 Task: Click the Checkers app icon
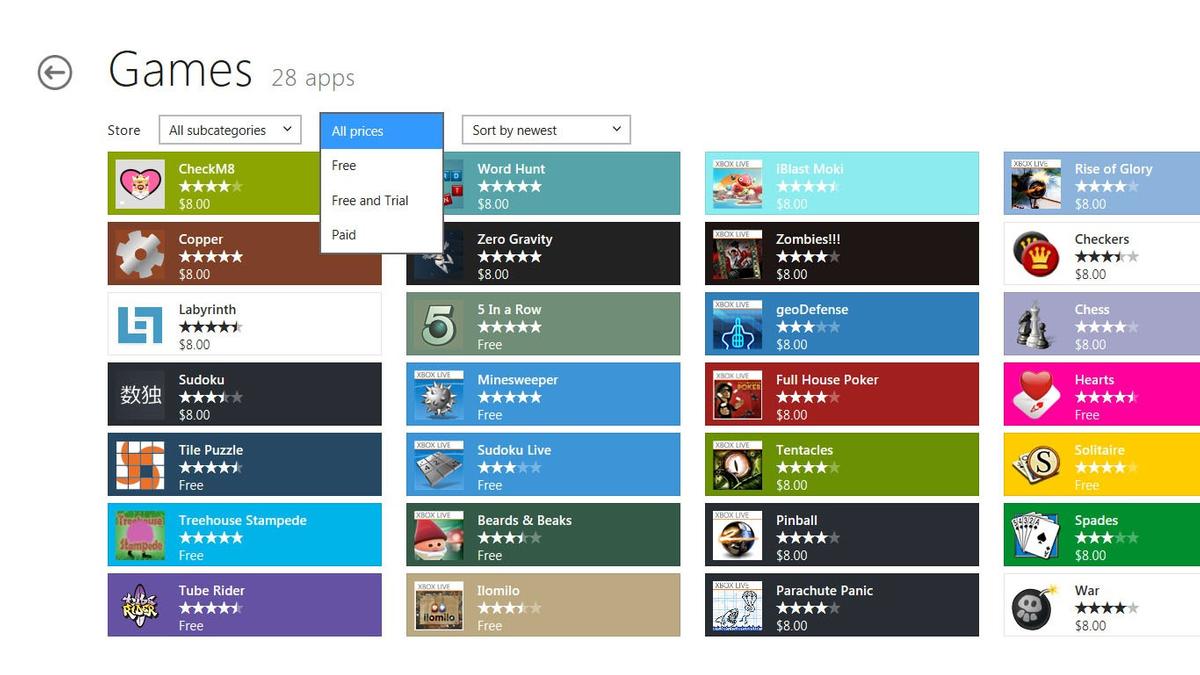(1036, 254)
